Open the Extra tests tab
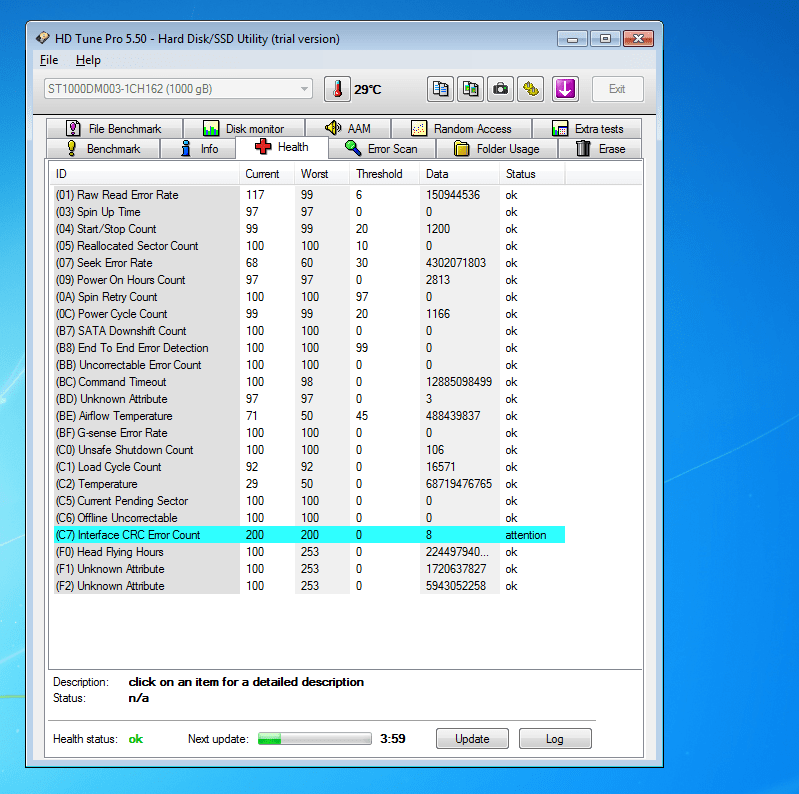 pos(587,128)
